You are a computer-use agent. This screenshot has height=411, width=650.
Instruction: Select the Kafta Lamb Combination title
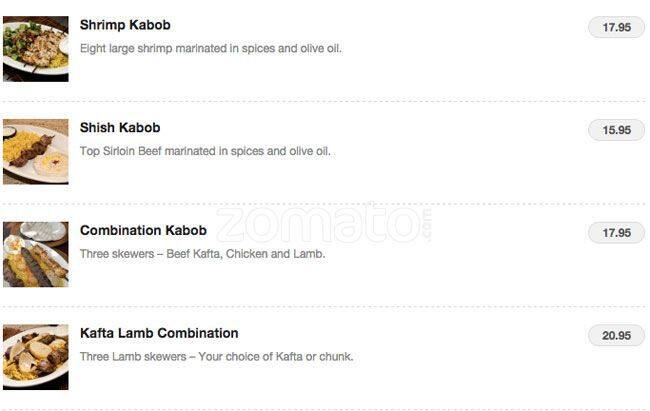click(159, 333)
